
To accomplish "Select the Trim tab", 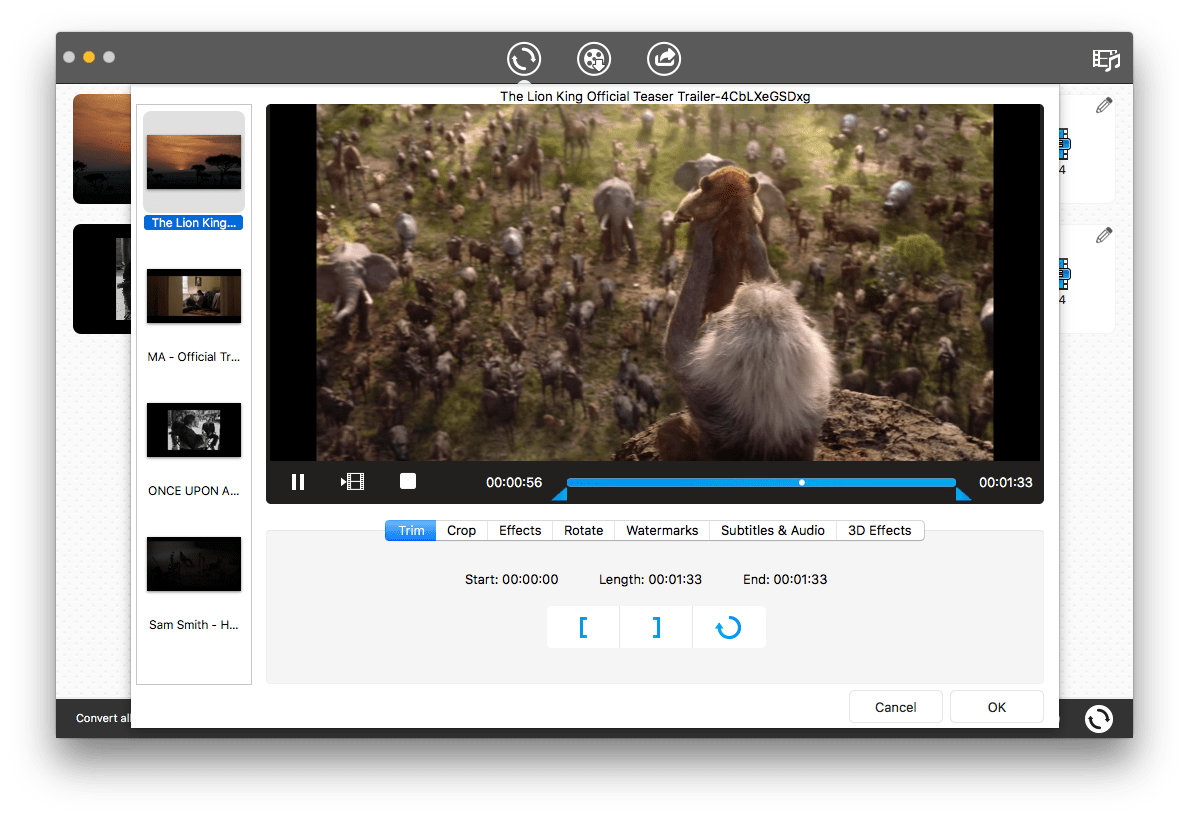I will coord(411,531).
